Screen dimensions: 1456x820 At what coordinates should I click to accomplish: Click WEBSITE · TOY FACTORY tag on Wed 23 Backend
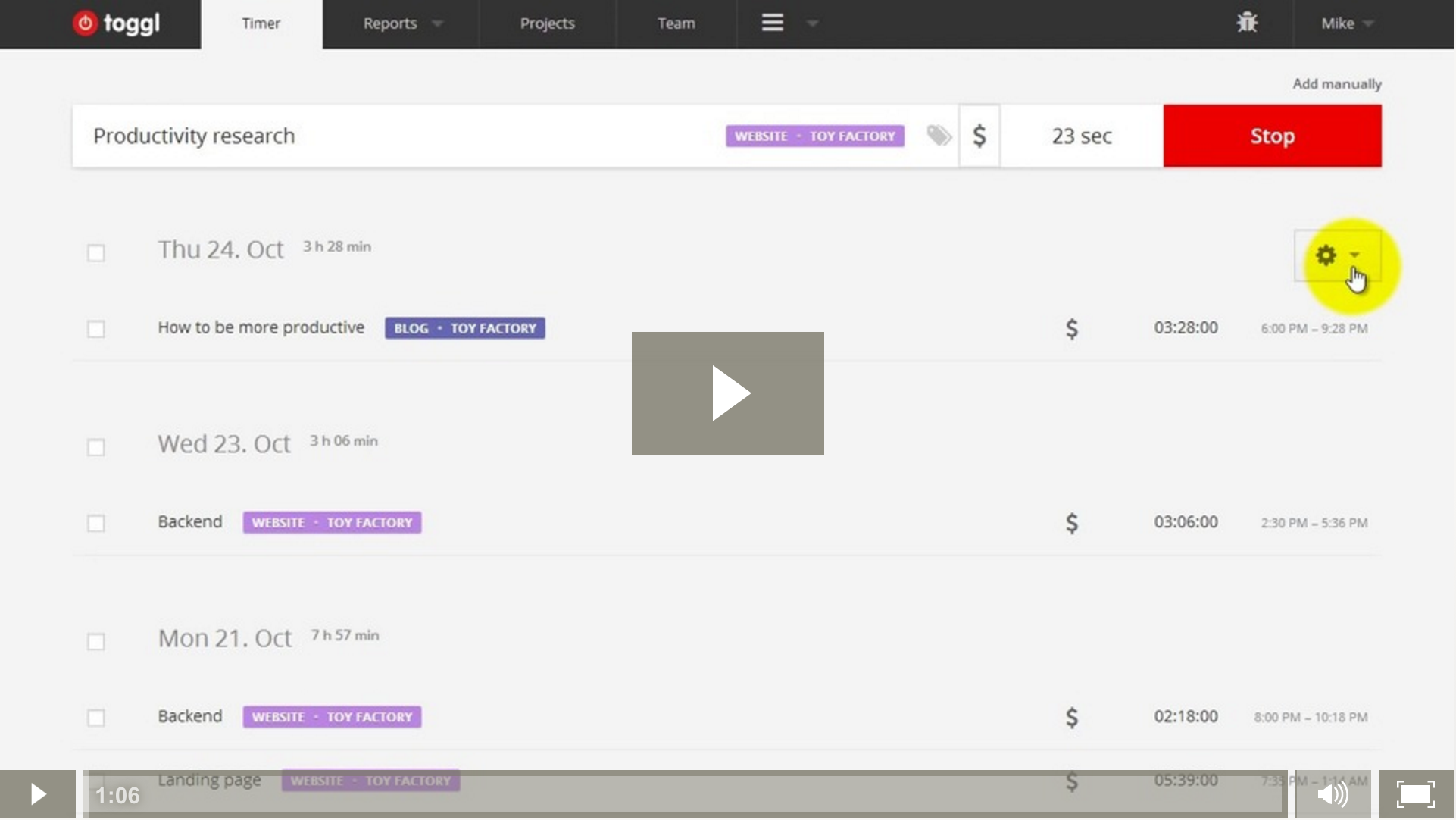(332, 523)
